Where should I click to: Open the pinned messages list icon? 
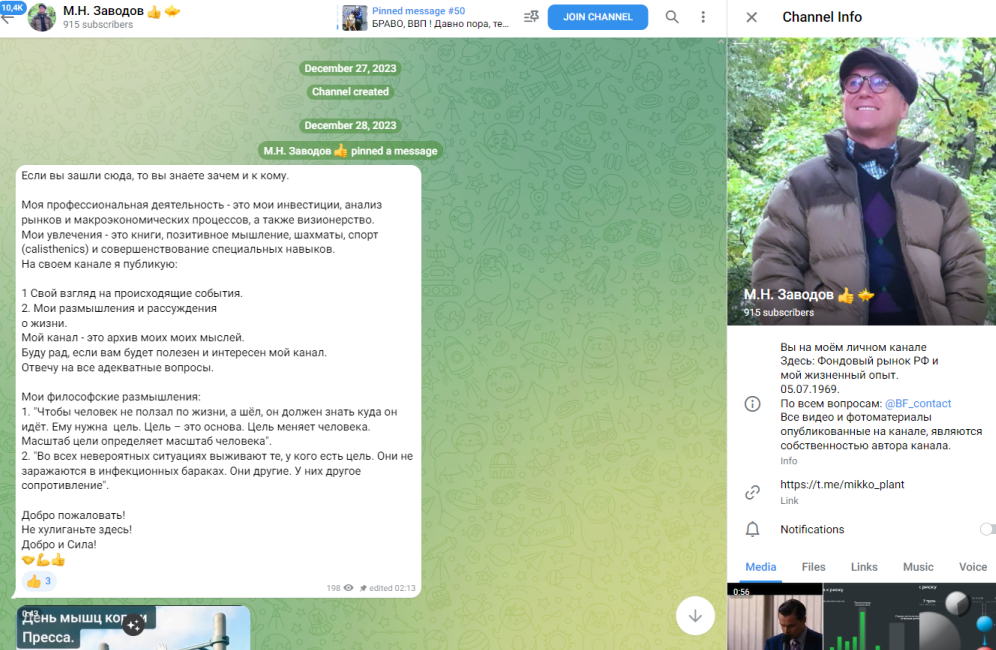tap(533, 17)
